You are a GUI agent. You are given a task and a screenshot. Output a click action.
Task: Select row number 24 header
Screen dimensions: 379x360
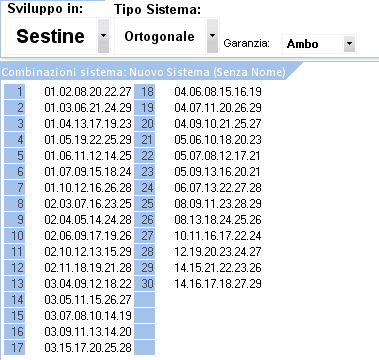click(x=145, y=187)
